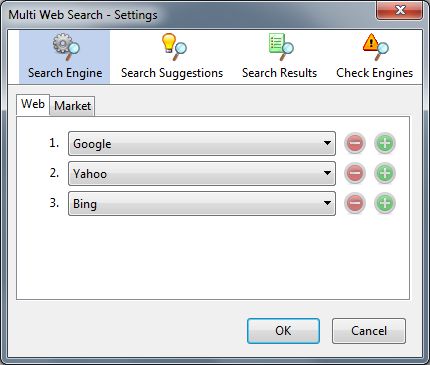Image resolution: width=430 pixels, height=365 pixels.
Task: Open the Check Engines warning section
Action: 374,57
